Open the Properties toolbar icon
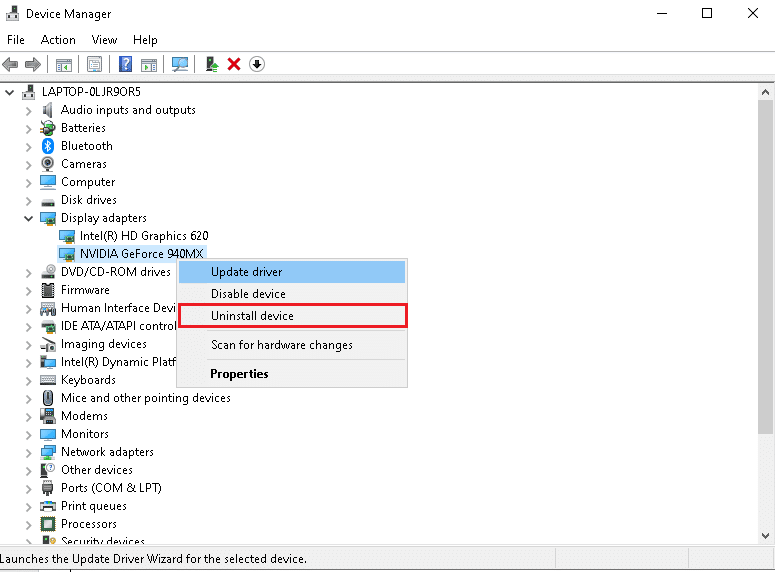 [x=94, y=64]
